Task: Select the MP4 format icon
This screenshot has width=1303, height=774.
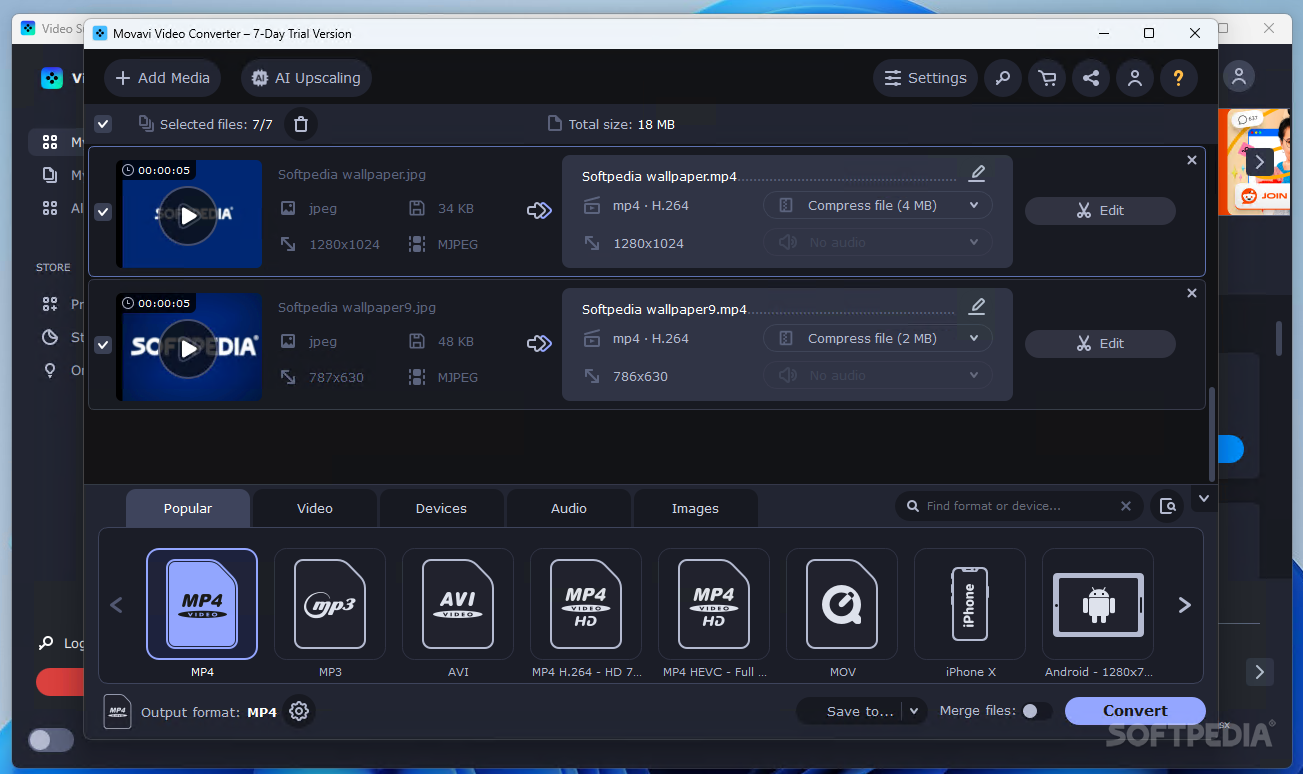Action: click(x=202, y=604)
